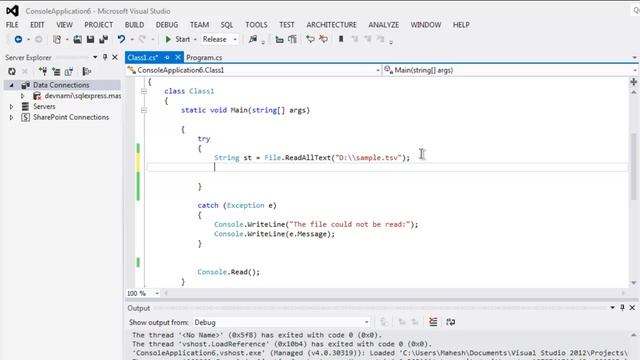Click the Open File toolbar icon
Viewport: 640px width, 360px height.
pyautogui.click(x=77, y=39)
